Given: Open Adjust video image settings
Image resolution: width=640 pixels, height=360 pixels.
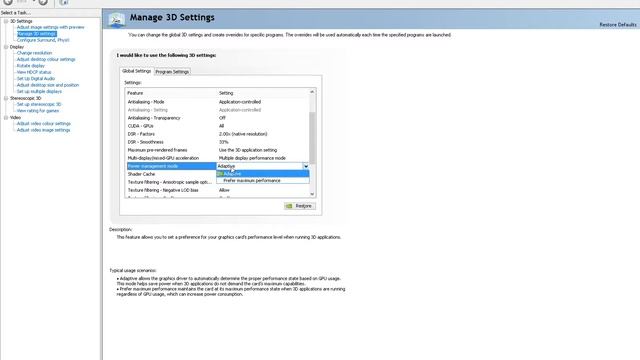Looking at the screenshot, I should [43, 130].
